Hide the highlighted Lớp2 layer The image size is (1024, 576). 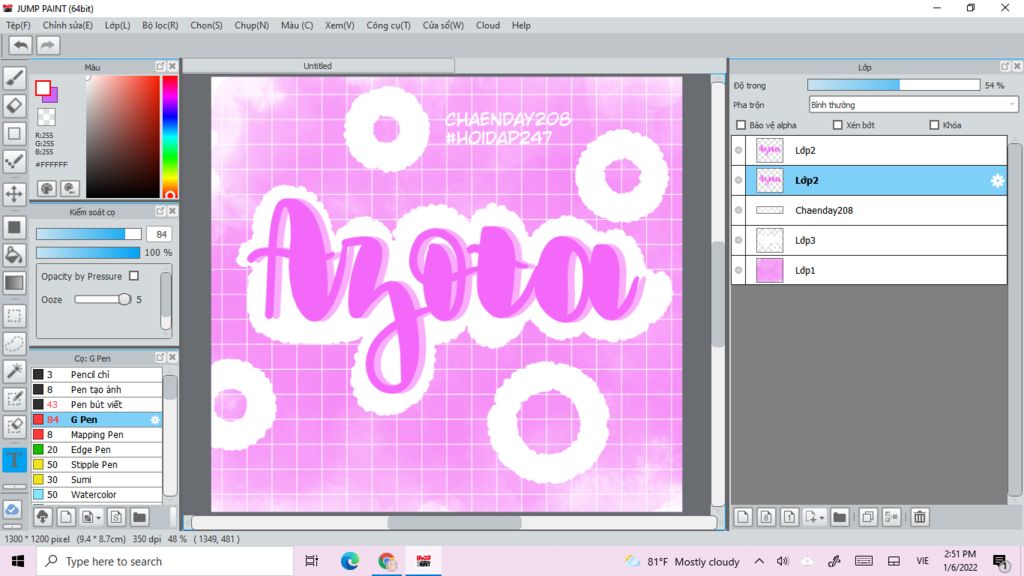(739, 180)
